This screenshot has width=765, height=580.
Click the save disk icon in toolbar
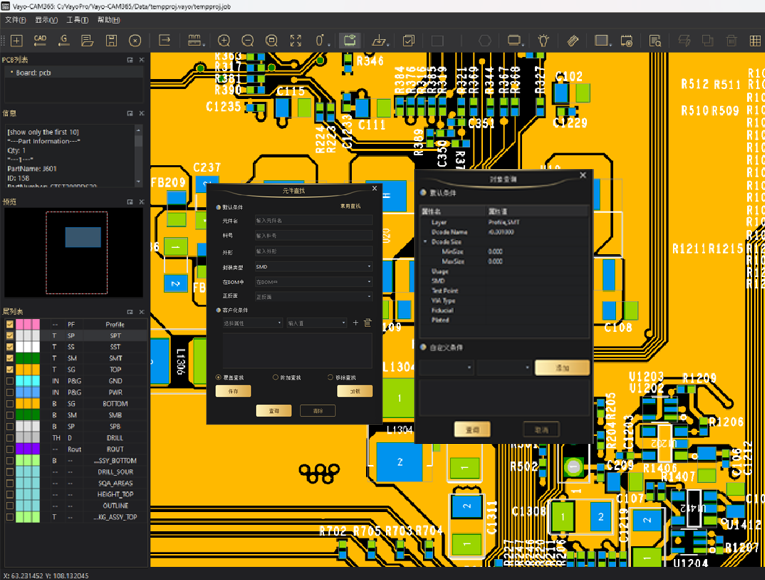112,41
